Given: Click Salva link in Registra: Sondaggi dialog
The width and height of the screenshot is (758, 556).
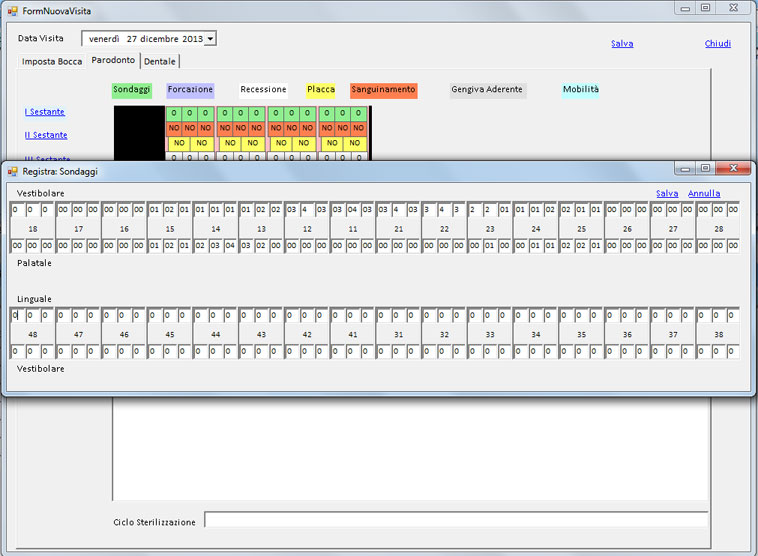Looking at the screenshot, I should click(667, 193).
